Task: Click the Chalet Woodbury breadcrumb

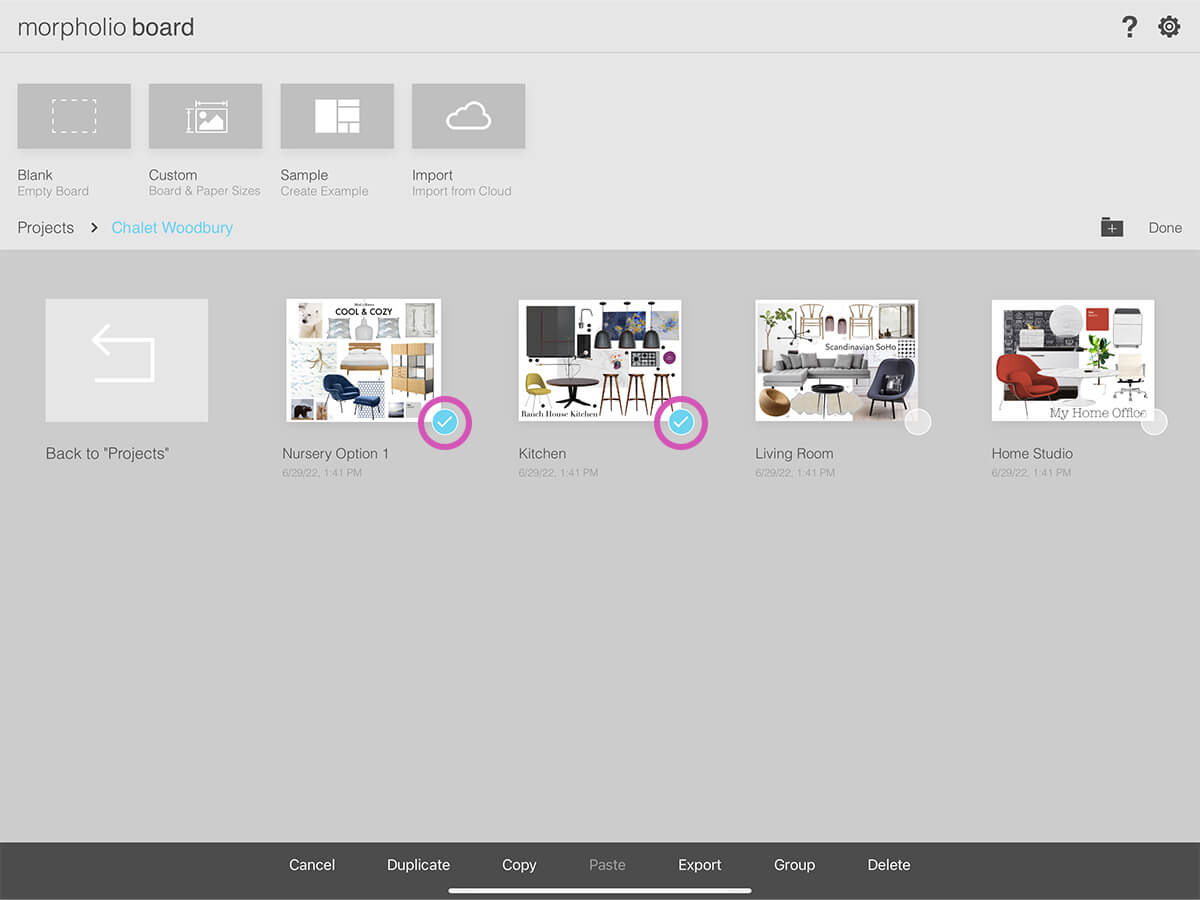Action: coord(172,228)
